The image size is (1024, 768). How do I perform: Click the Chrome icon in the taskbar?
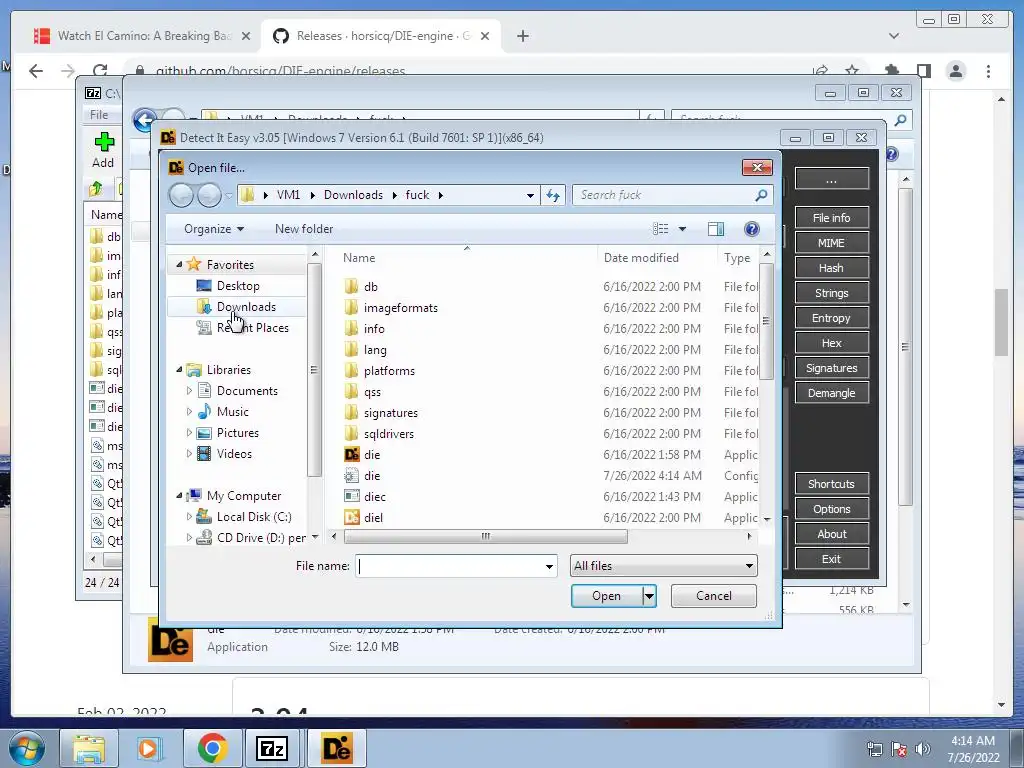pos(212,748)
